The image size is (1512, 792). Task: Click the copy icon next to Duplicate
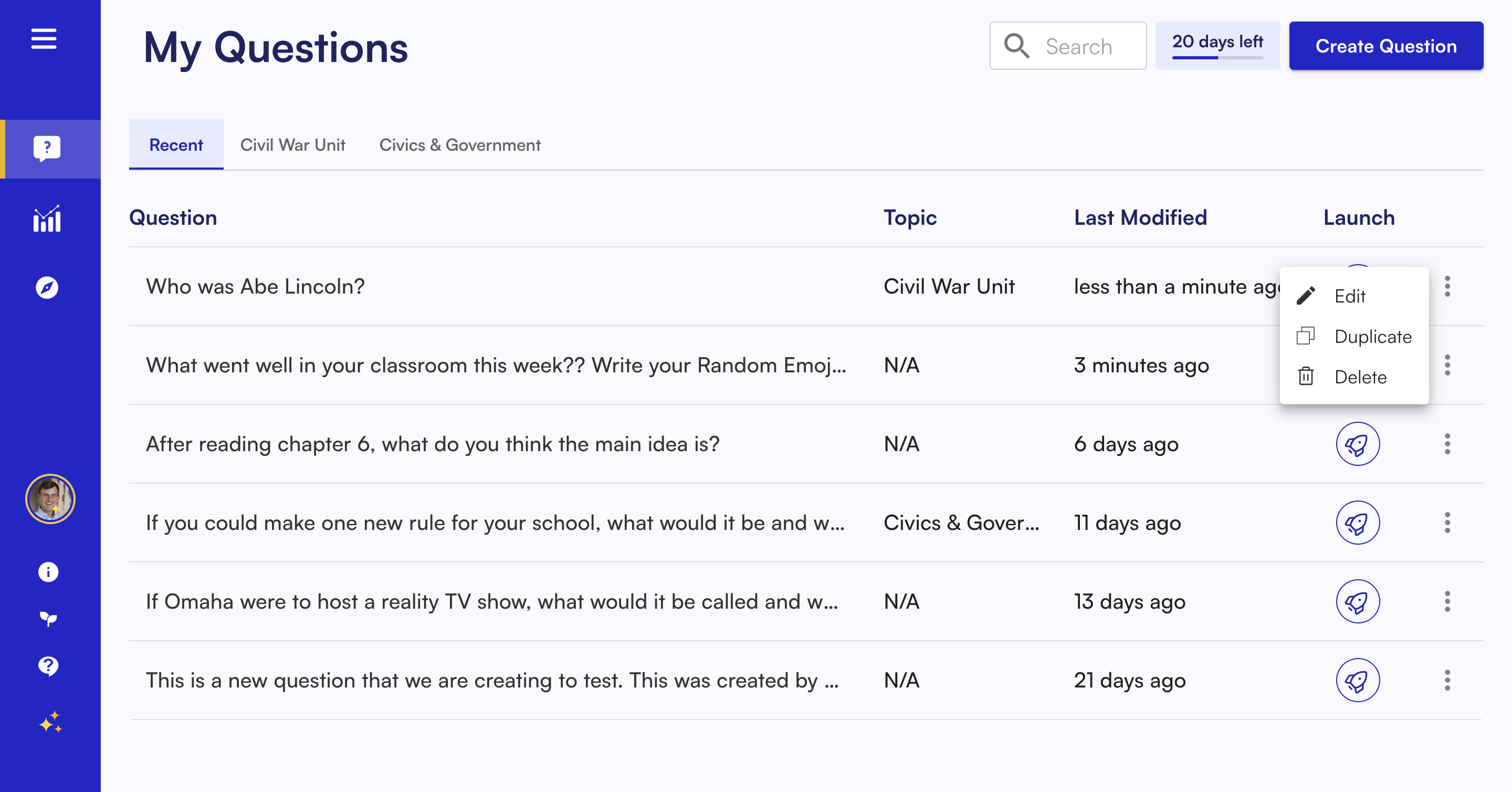pos(1305,336)
